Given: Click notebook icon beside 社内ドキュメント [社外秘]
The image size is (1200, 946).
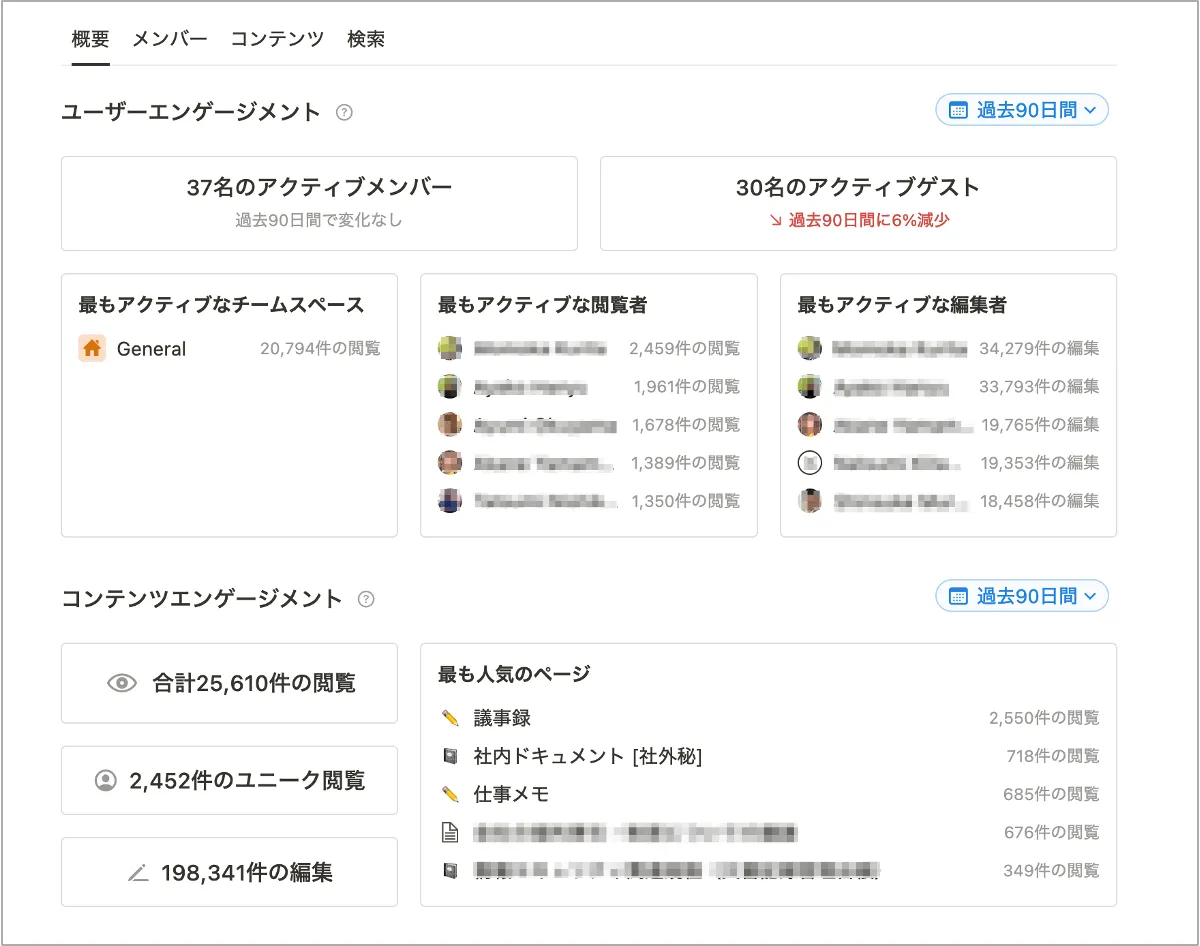Looking at the screenshot, I should pos(450,756).
